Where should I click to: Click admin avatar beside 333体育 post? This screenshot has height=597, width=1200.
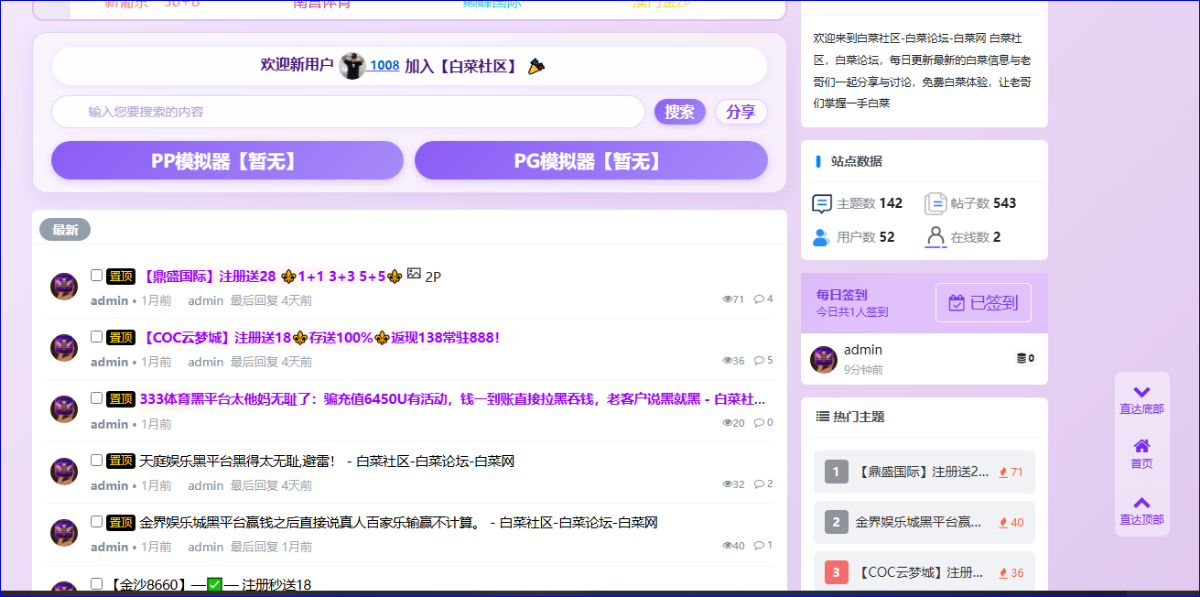tap(64, 410)
